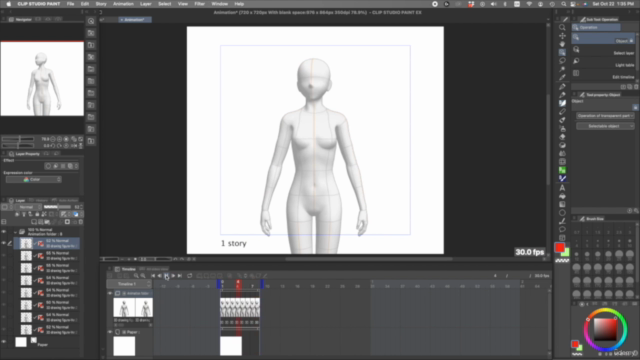Image resolution: width=640 pixels, height=360 pixels.
Task: Toggle clip to layer below icon
Action: [x=17, y=214]
